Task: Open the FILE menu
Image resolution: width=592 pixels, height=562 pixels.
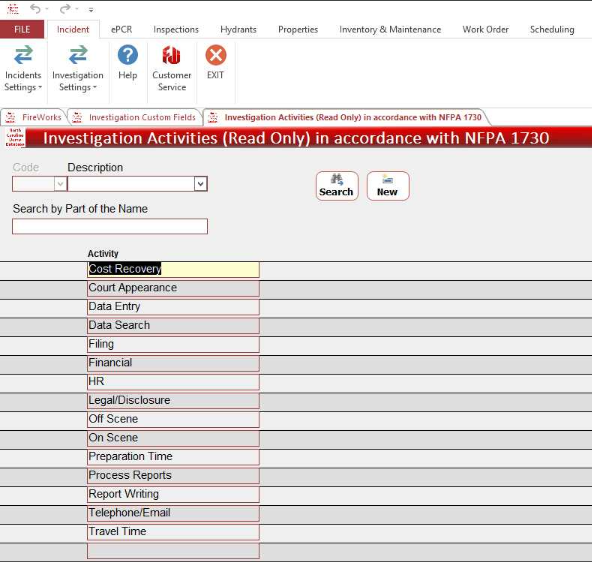Action: click(22, 29)
